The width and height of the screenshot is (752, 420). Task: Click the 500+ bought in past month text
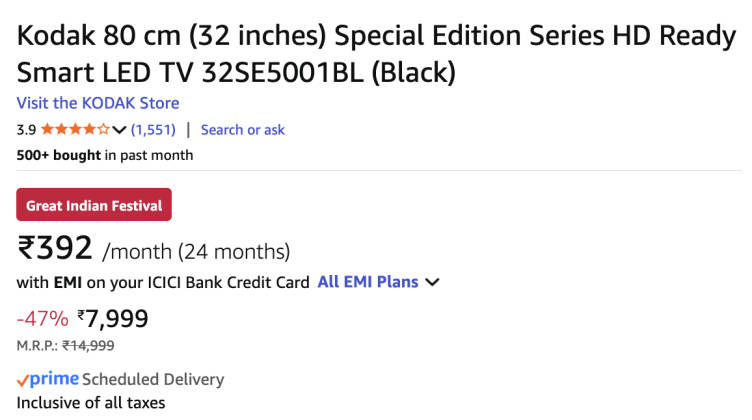(x=105, y=155)
